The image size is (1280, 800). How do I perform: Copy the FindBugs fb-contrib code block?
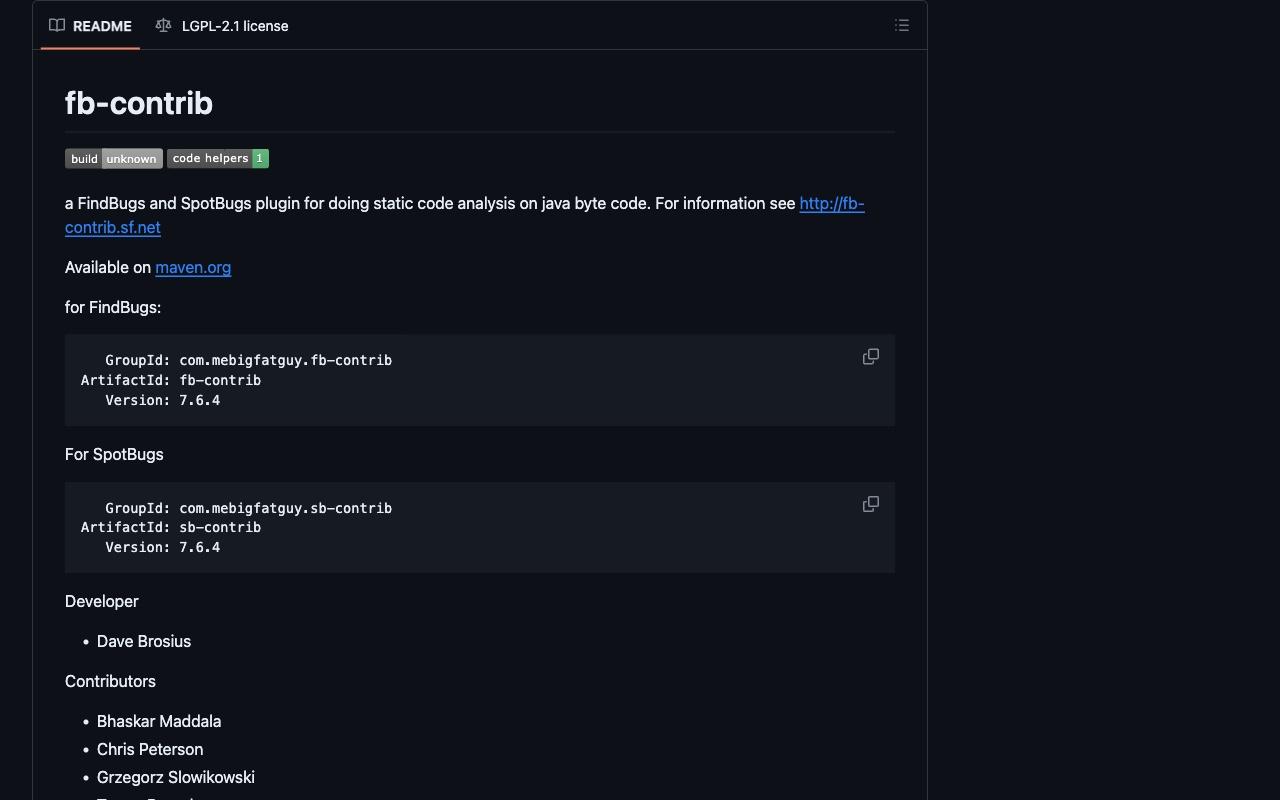(x=871, y=357)
